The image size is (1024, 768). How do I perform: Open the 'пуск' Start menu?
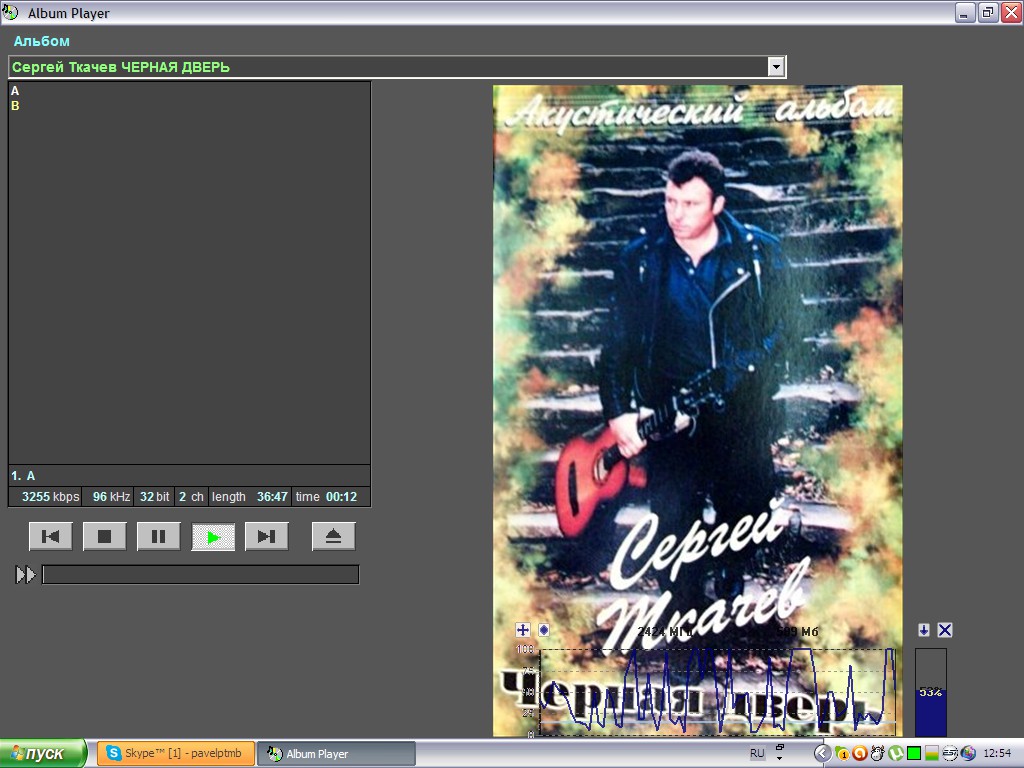click(x=43, y=754)
